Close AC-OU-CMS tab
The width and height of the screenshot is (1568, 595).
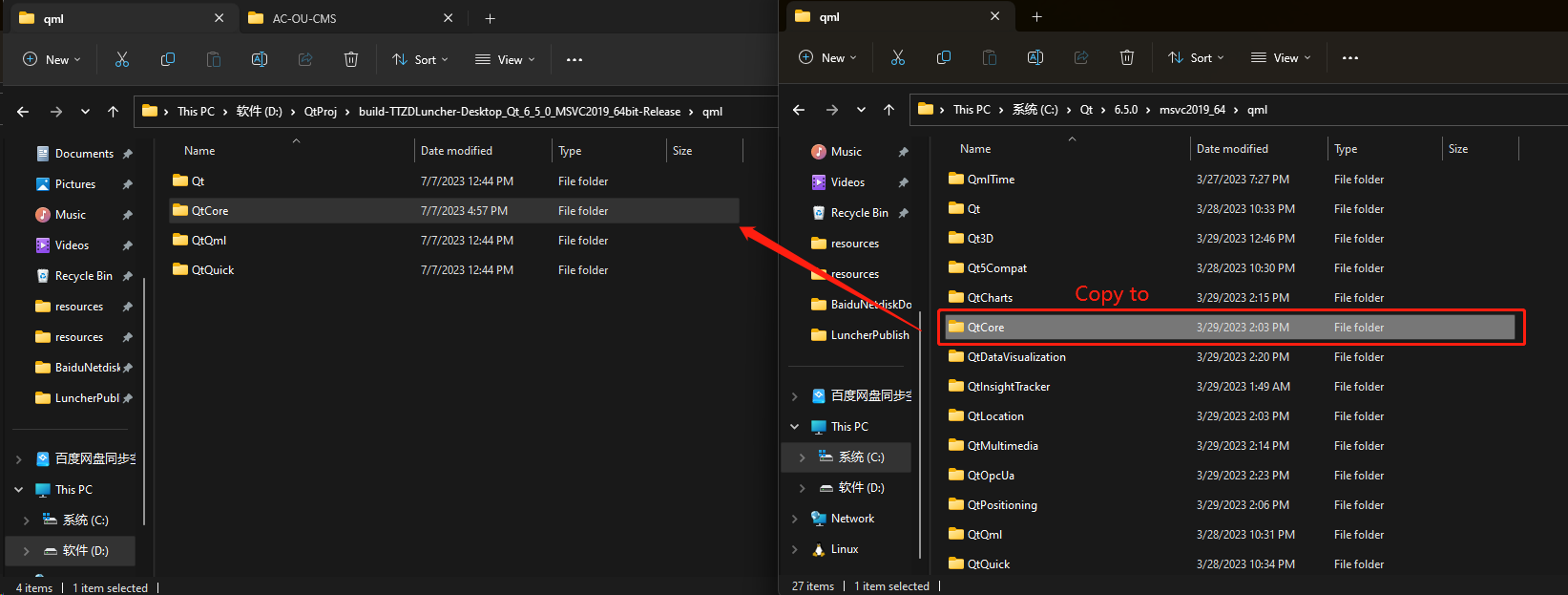point(449,18)
